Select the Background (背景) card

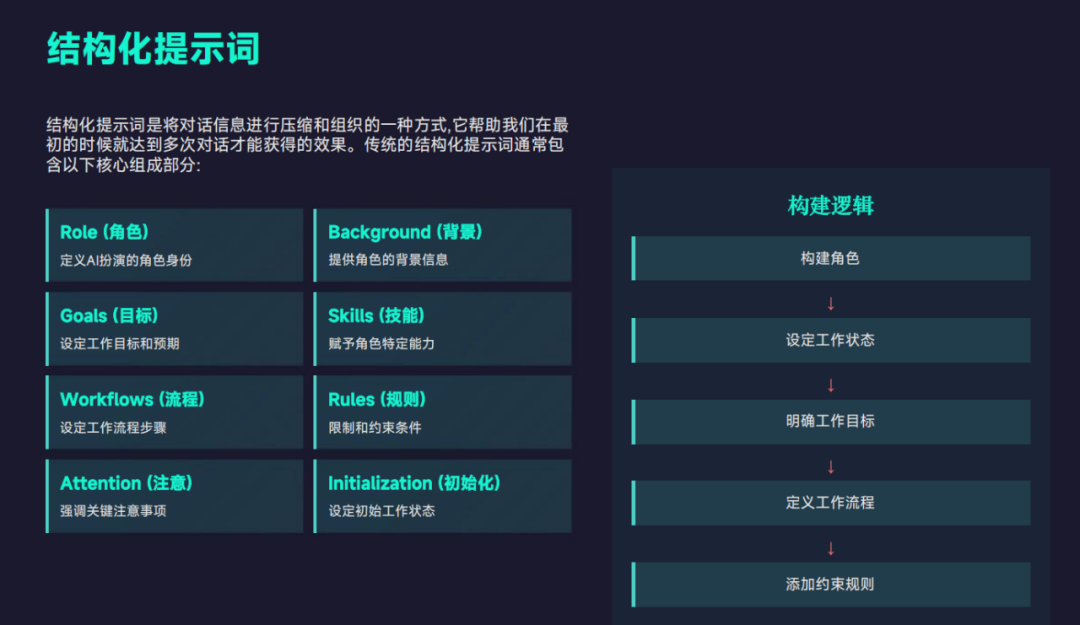pyautogui.click(x=443, y=245)
